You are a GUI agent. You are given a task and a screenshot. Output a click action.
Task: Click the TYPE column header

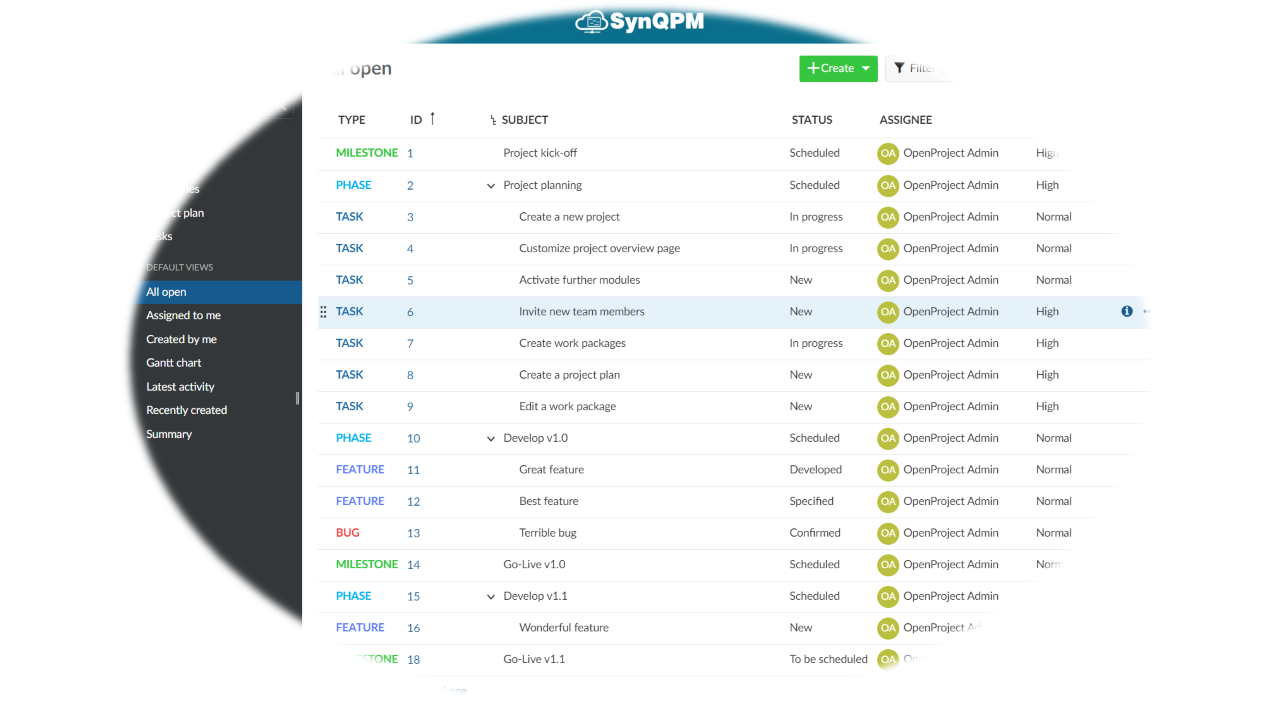(352, 120)
